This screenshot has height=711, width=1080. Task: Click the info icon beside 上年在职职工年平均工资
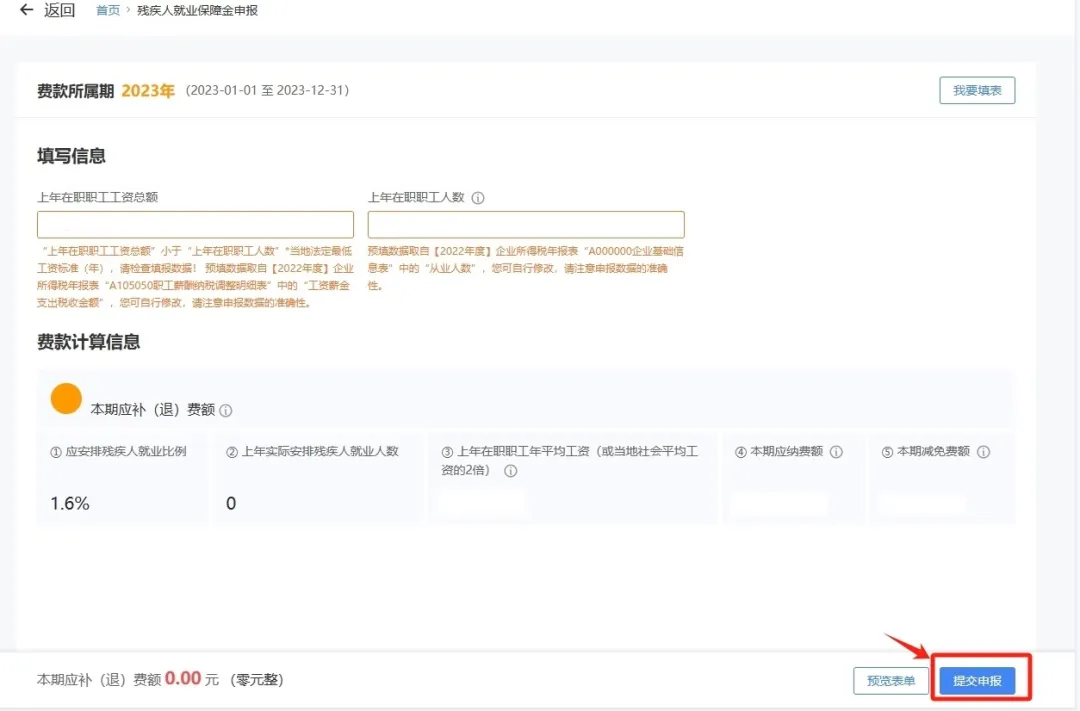pos(512,471)
